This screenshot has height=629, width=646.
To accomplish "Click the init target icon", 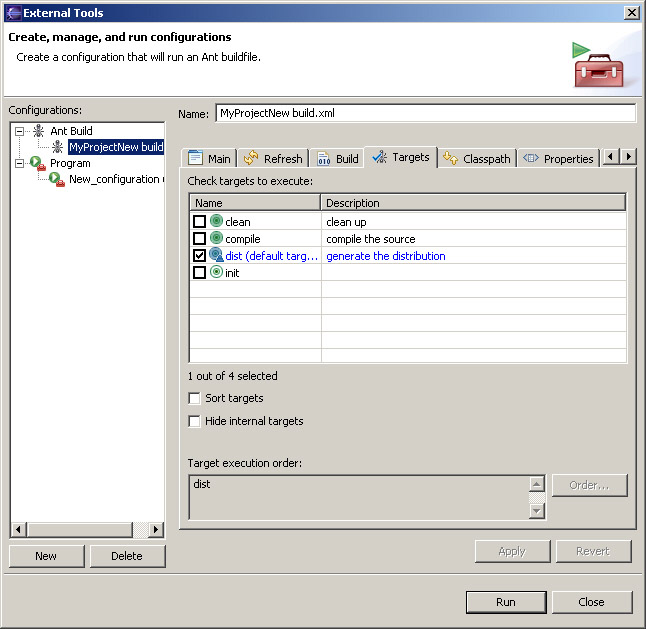I will pos(216,273).
